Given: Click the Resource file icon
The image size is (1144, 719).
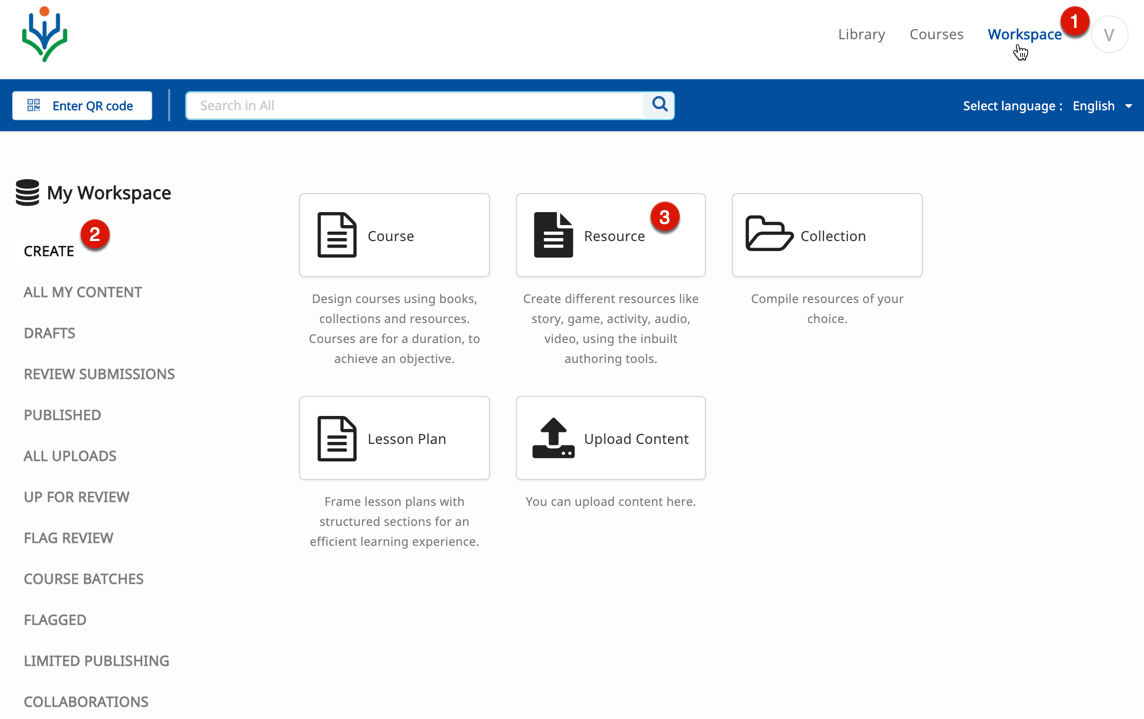Looking at the screenshot, I should (553, 235).
